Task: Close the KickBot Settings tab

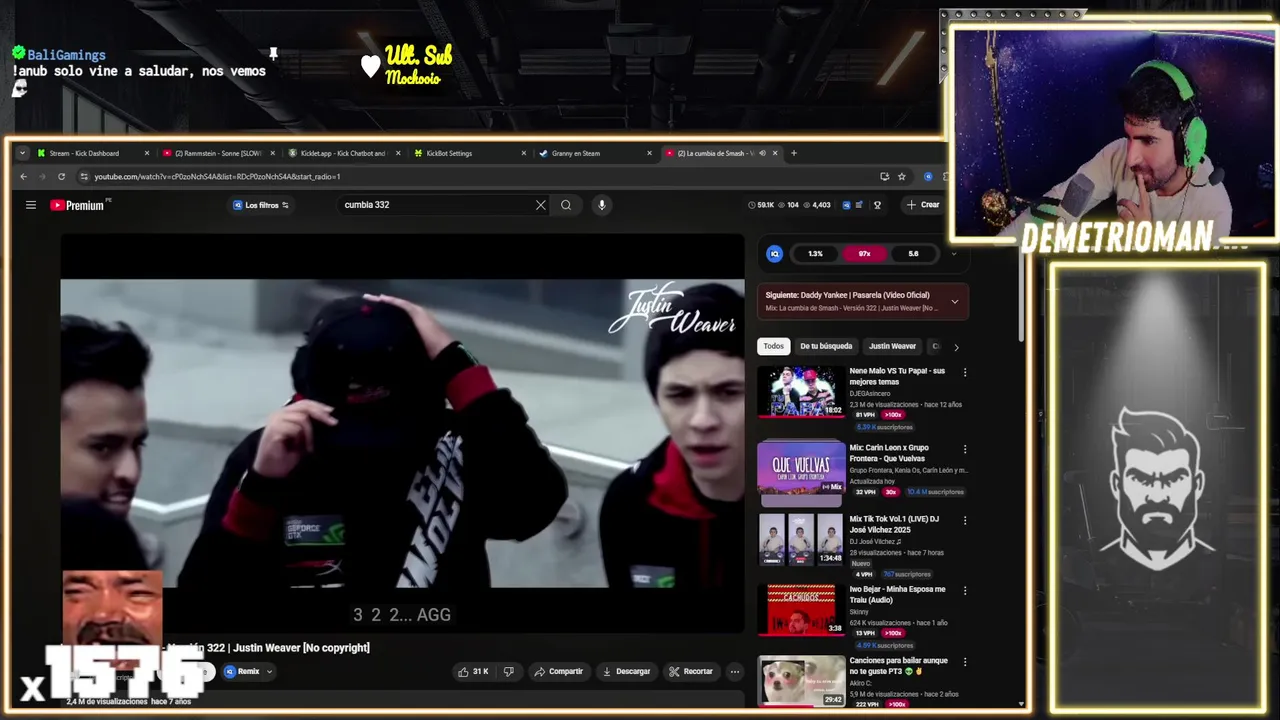Action: click(x=524, y=153)
